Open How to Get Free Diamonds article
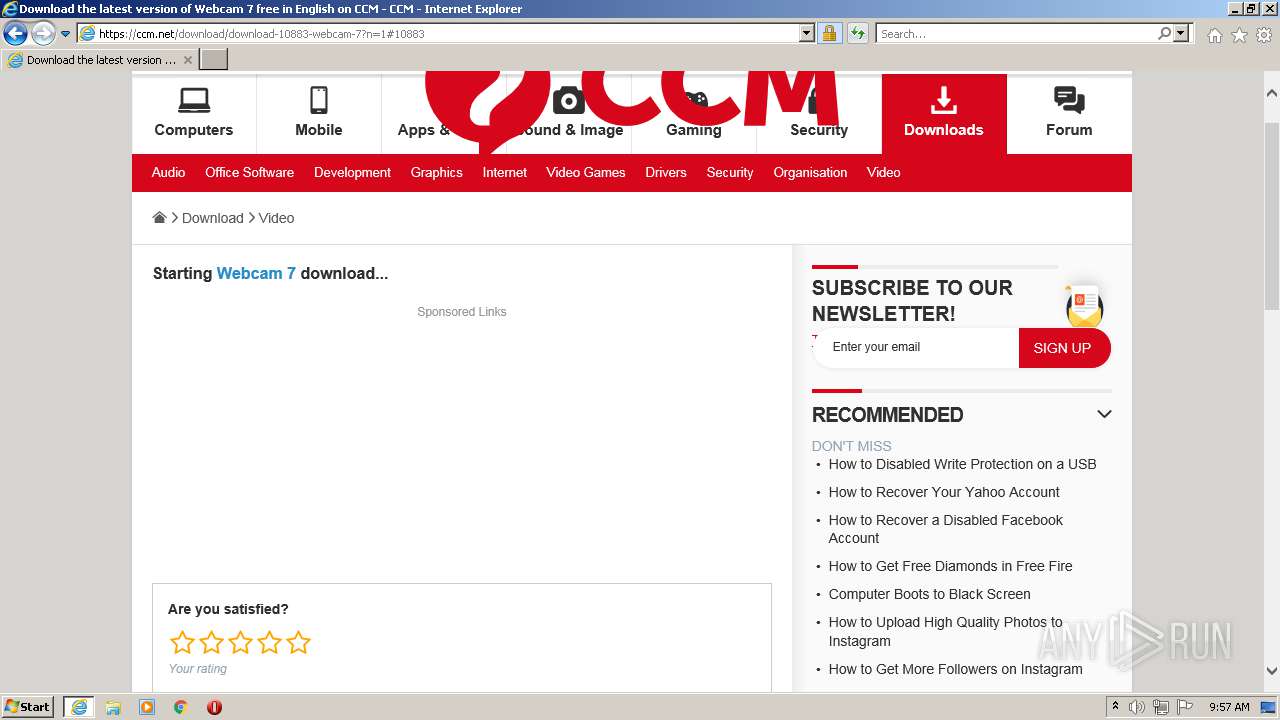Image resolution: width=1280 pixels, height=720 pixels. click(950, 566)
